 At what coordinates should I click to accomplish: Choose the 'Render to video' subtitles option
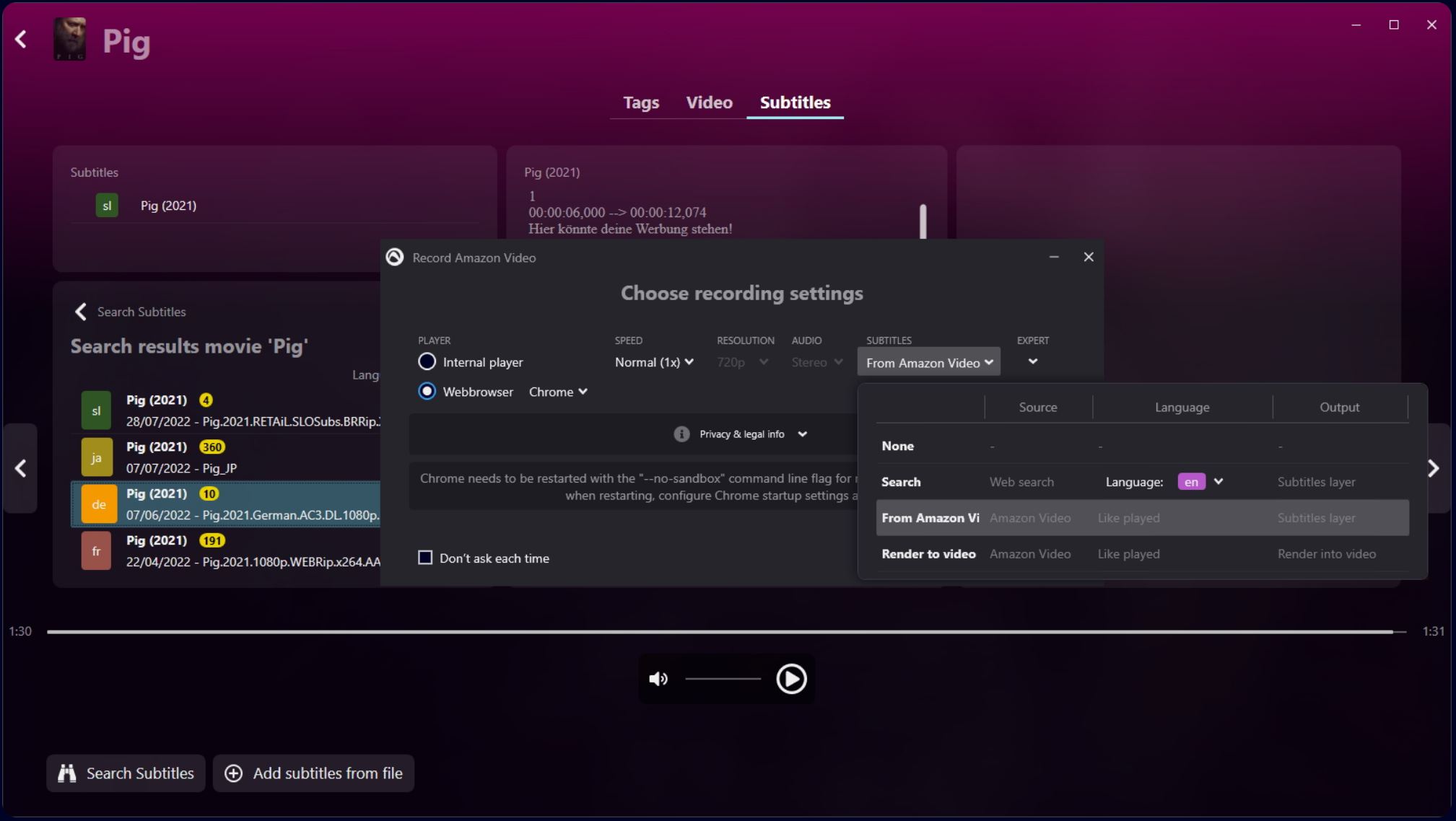[x=1142, y=554]
